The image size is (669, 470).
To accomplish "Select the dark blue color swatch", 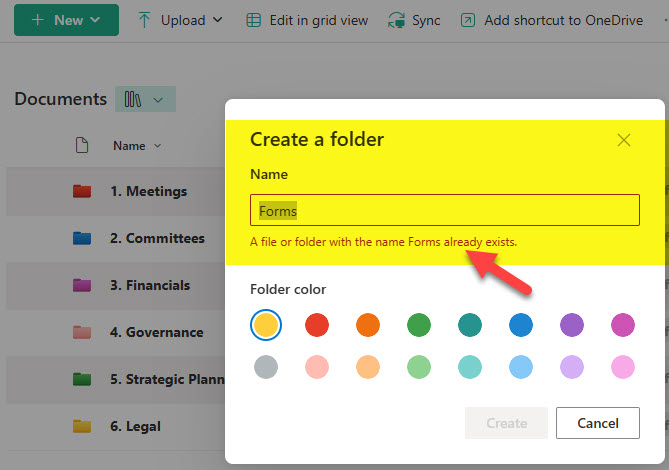I will pos(521,325).
